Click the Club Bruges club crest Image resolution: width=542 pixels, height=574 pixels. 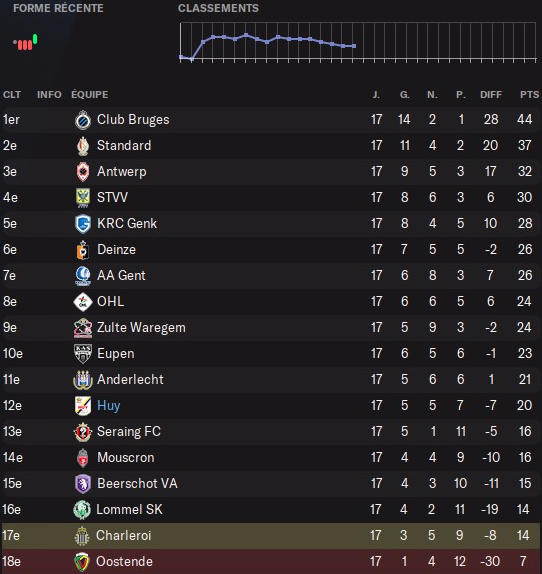(83, 120)
